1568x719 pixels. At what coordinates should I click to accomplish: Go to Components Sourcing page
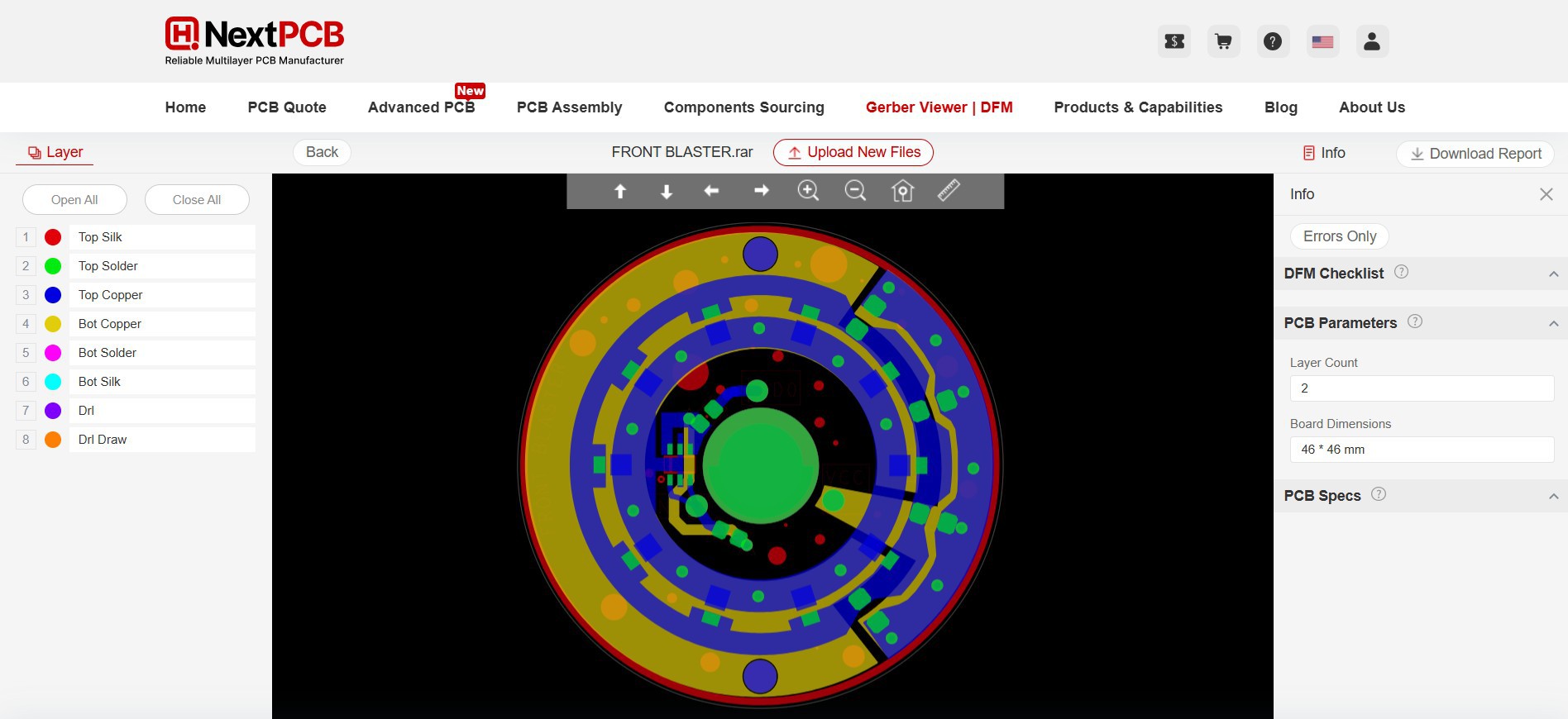coord(743,107)
